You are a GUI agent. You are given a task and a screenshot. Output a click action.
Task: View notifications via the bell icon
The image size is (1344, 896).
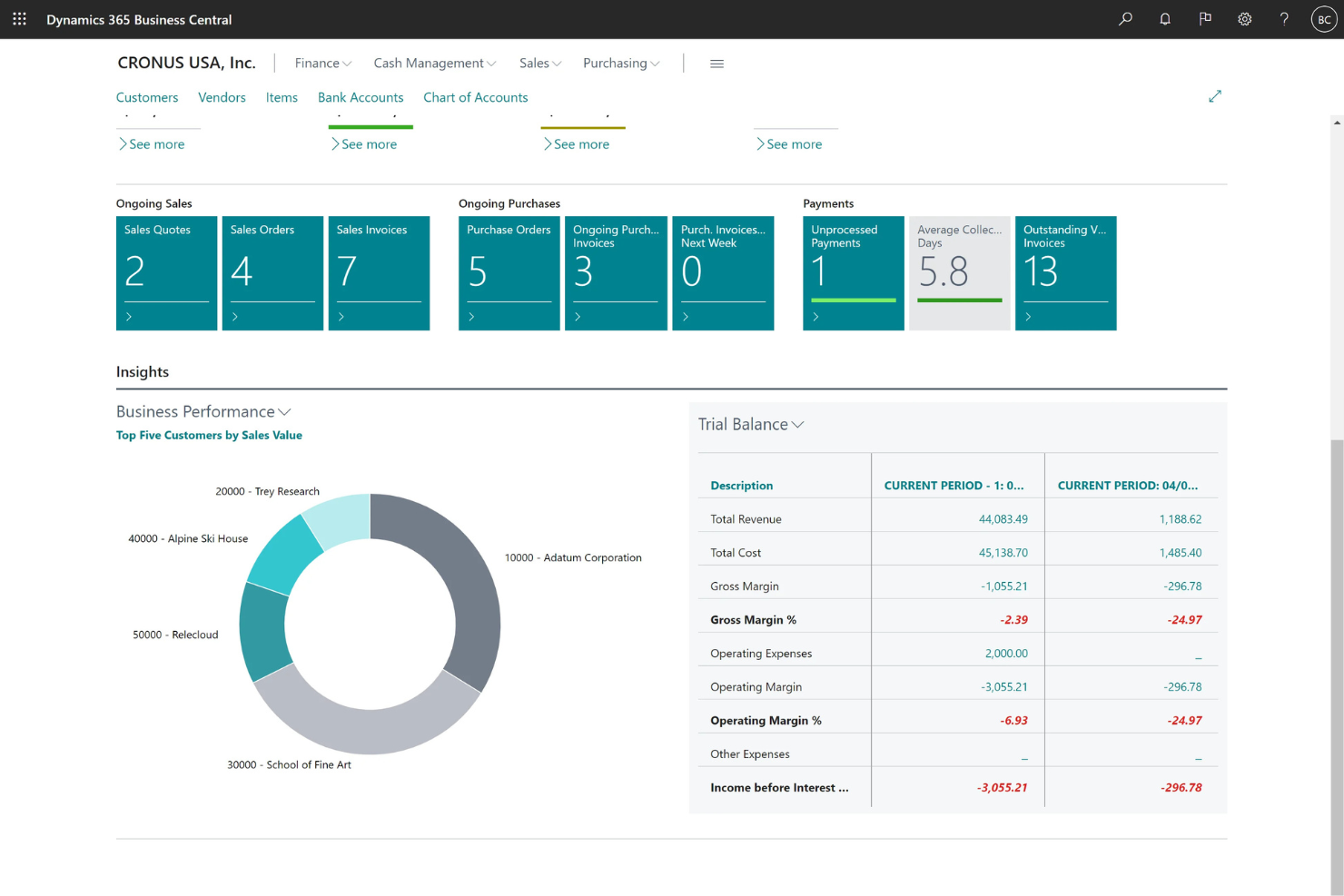click(x=1165, y=19)
